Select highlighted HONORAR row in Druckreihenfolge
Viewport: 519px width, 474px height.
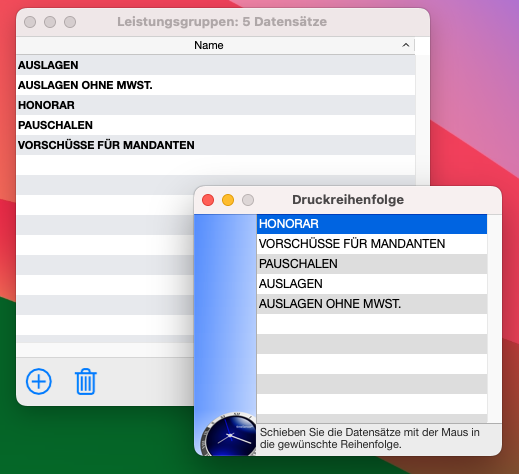click(372, 224)
